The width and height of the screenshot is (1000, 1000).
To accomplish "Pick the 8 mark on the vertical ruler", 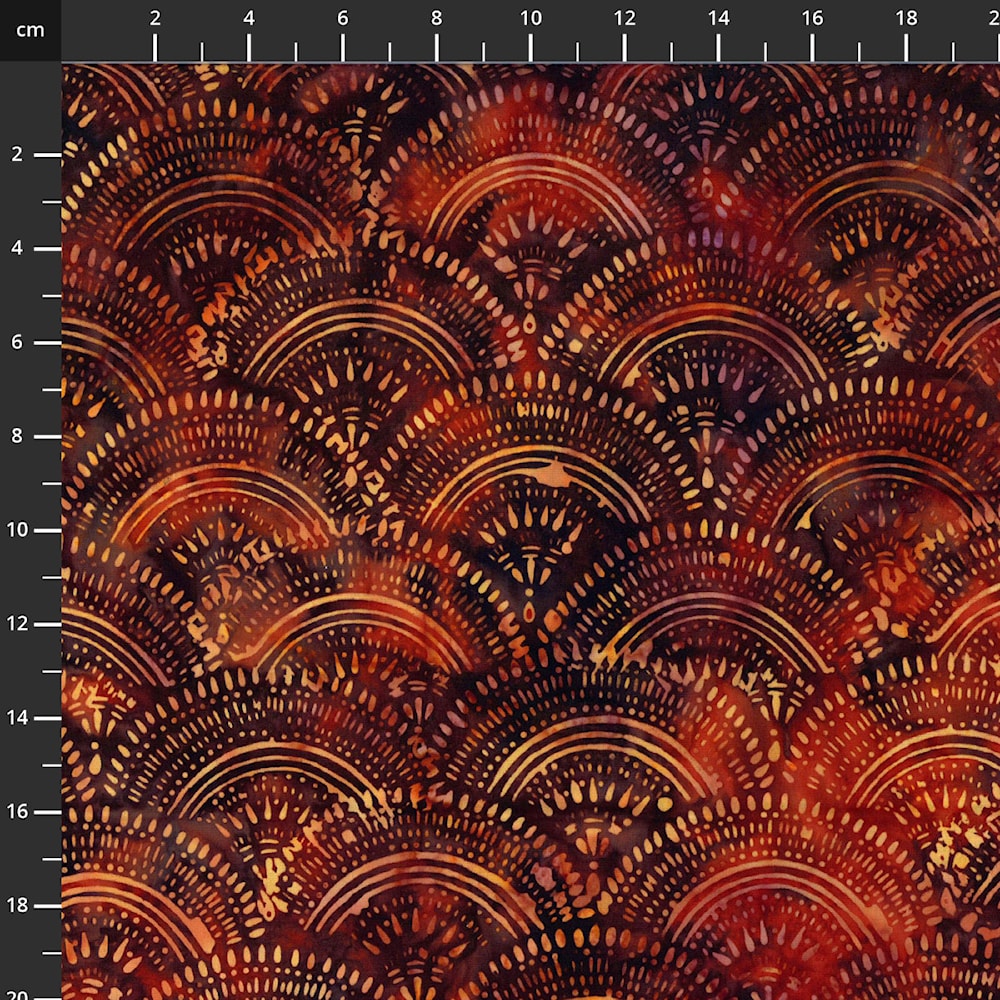I will (x=17, y=437).
